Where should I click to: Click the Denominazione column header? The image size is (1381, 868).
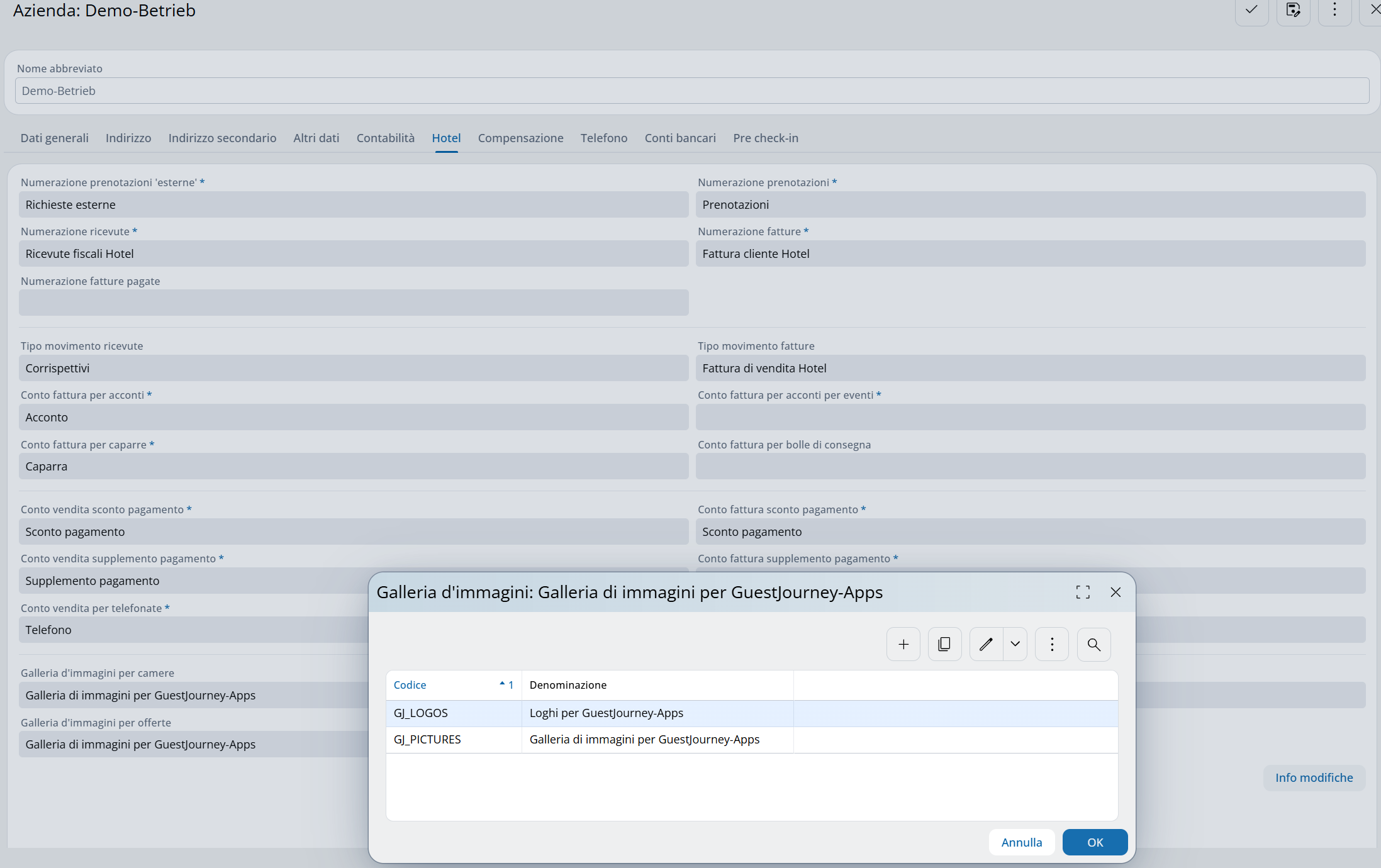click(x=567, y=685)
